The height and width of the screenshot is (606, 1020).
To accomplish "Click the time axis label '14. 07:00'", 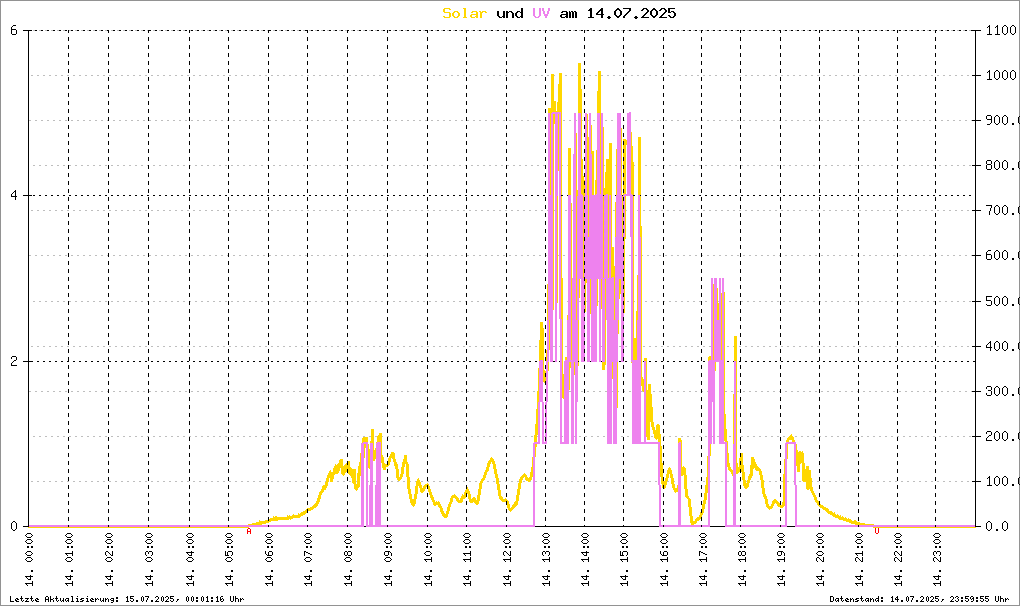I will pos(308,560).
